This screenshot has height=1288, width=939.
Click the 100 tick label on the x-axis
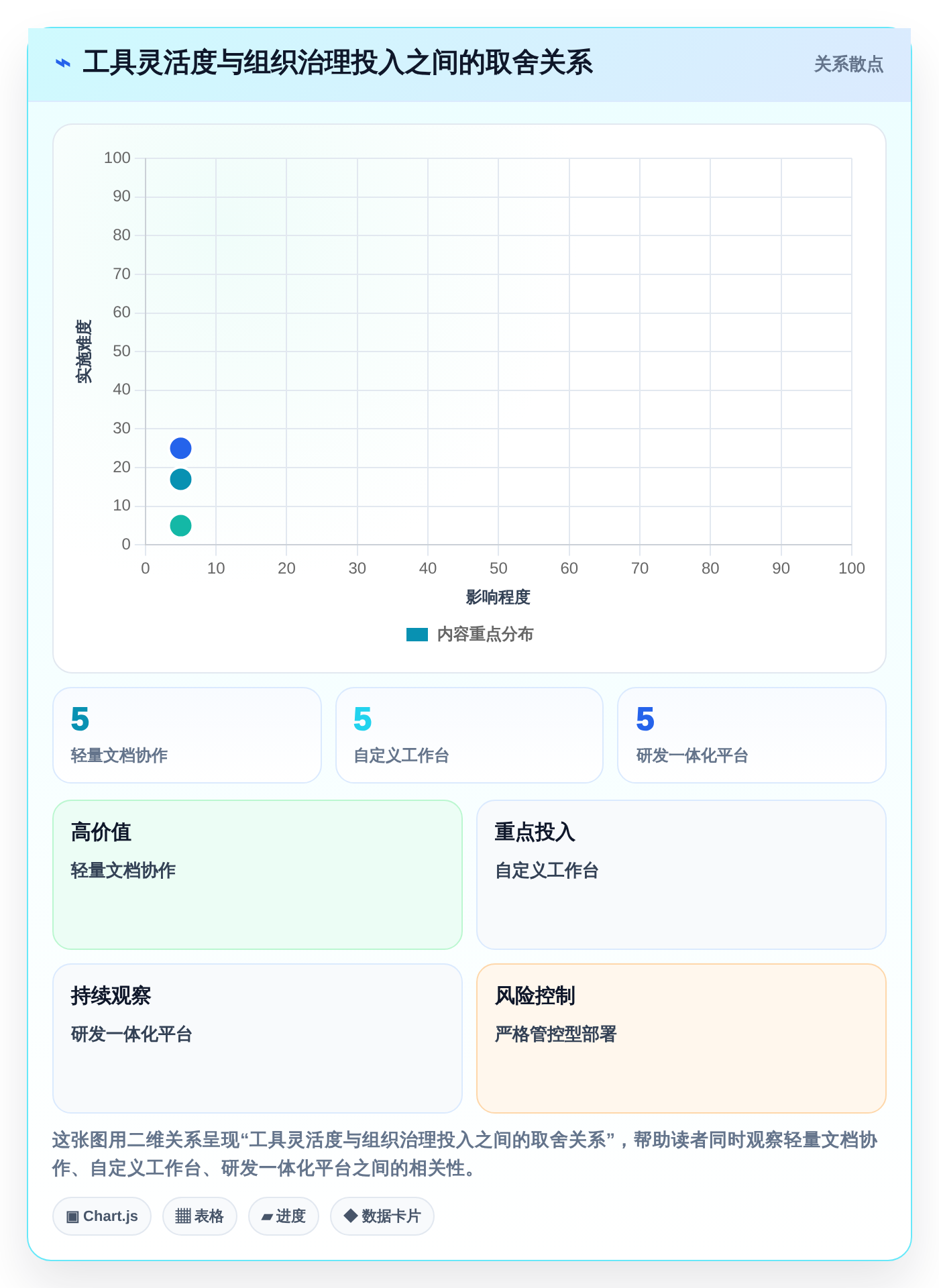852,568
